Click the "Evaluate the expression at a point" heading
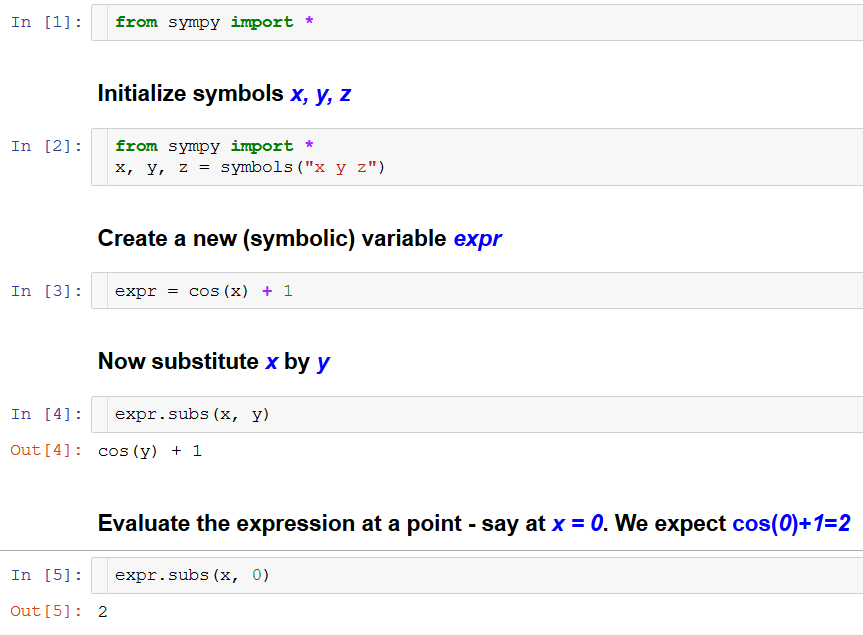 (321, 523)
